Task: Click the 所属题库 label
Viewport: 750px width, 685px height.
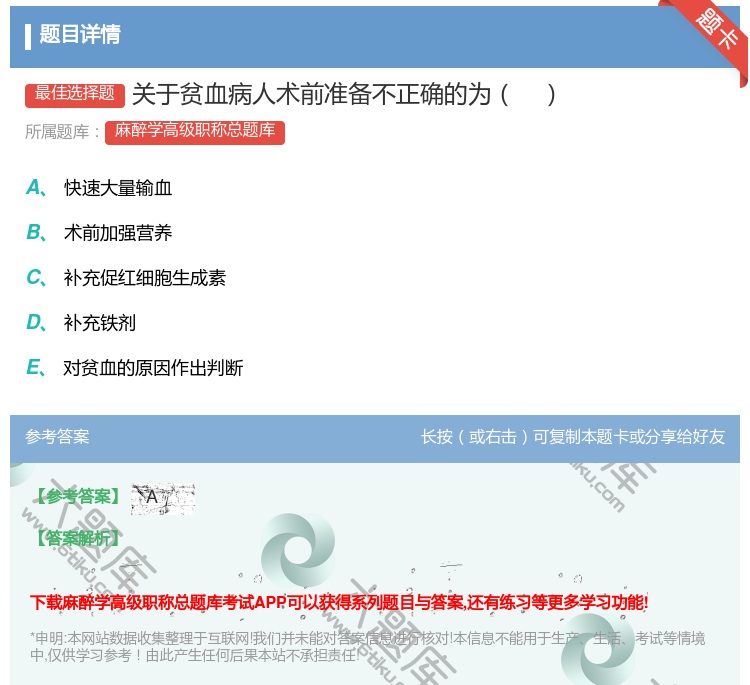Action: [62, 132]
